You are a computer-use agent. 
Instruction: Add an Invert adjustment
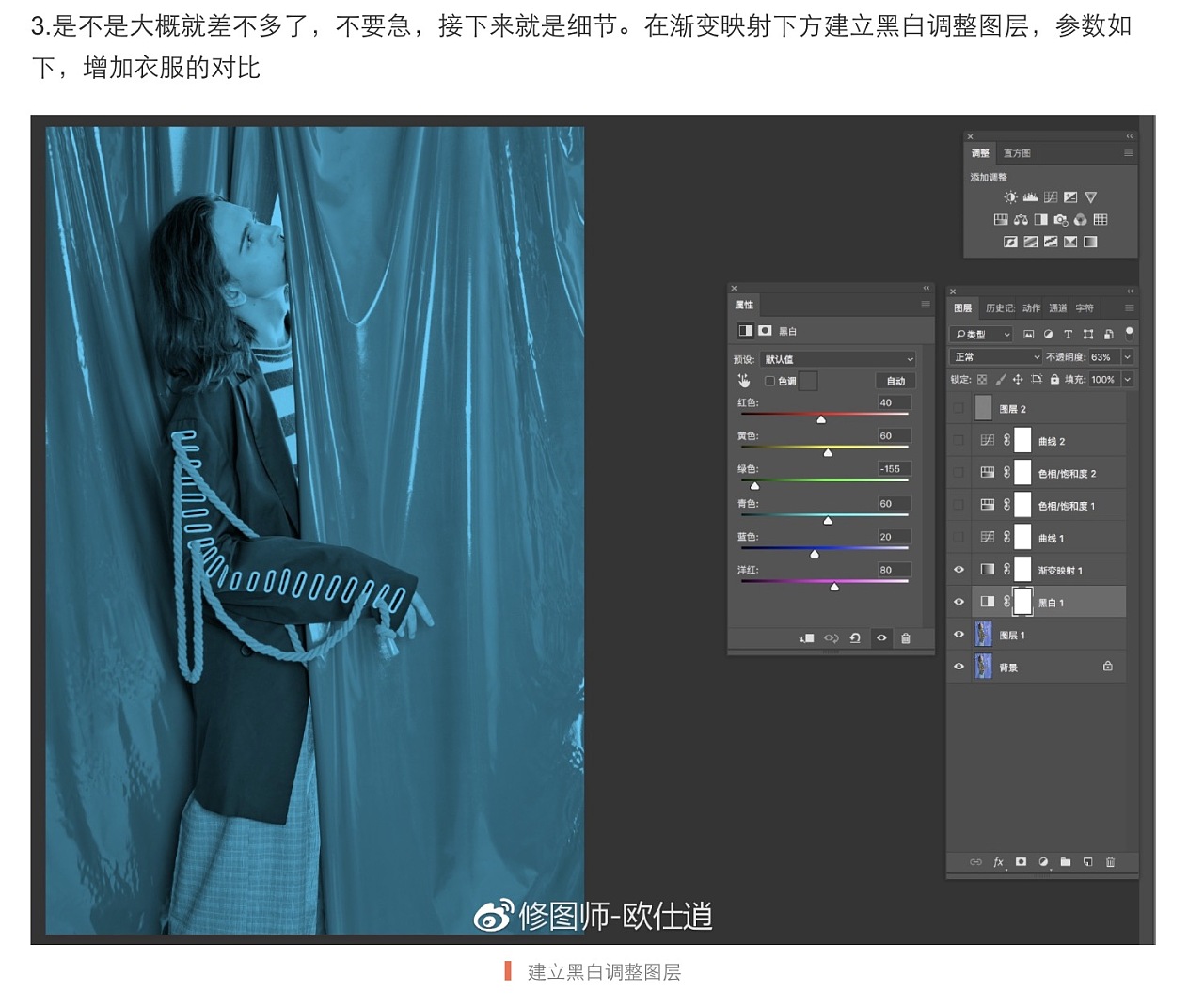tap(1010, 242)
